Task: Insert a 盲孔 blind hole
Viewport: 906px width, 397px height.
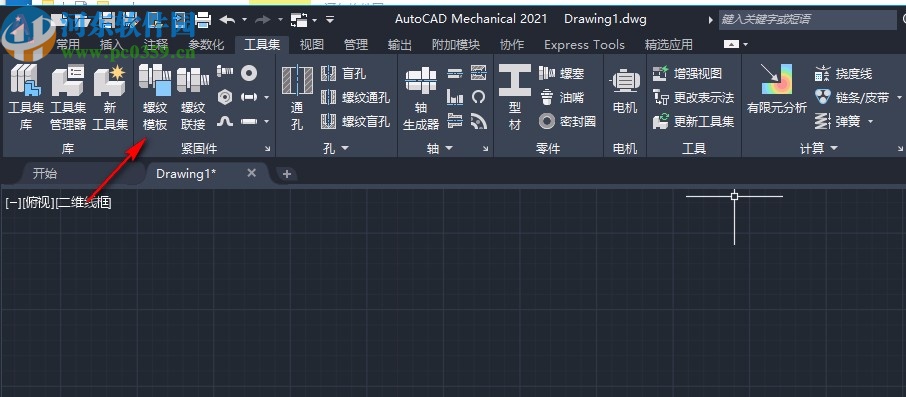Action: [x=344, y=73]
